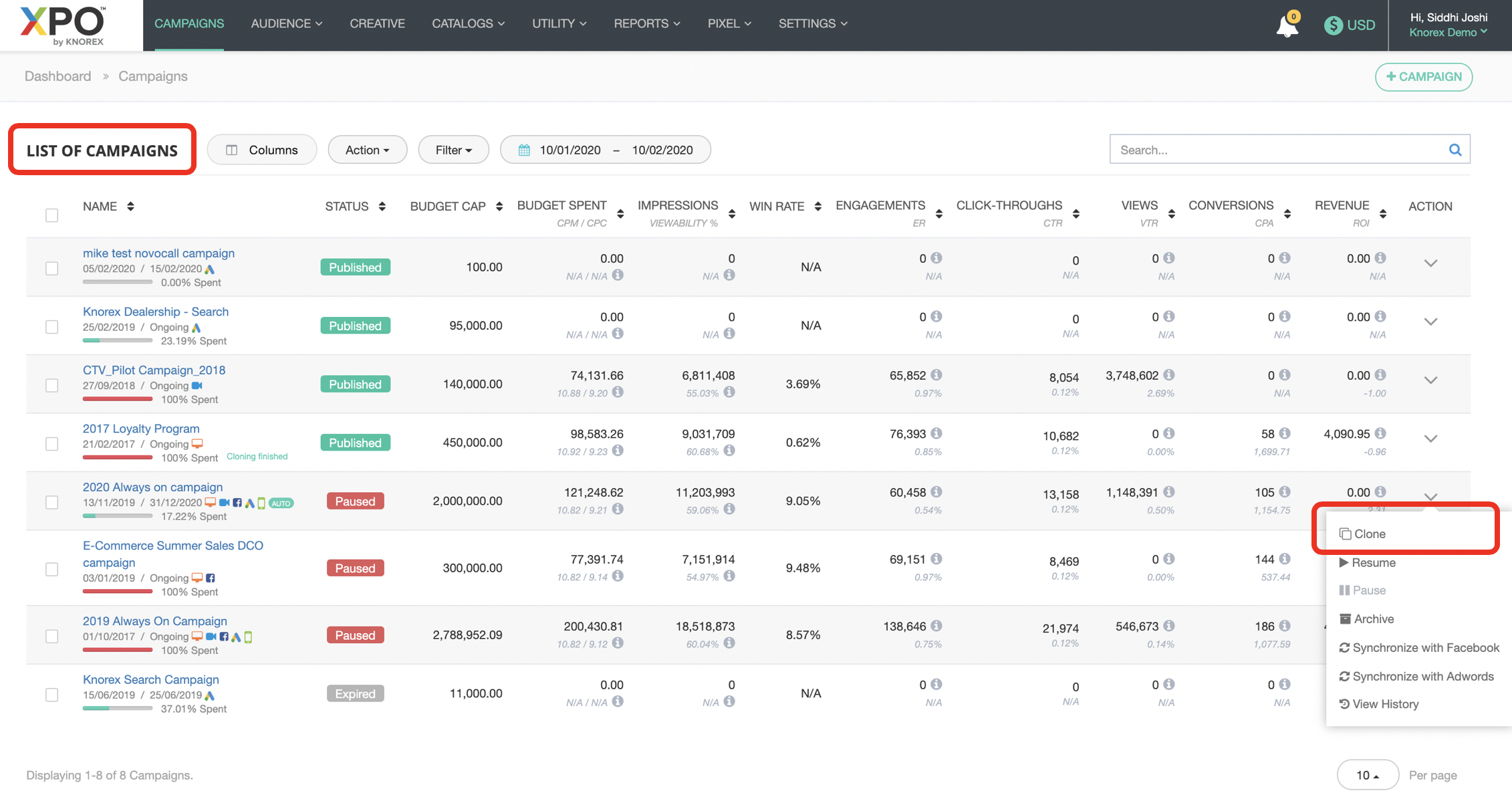Choose Clone from the action menu
The image size is (1512, 805).
(1369, 534)
